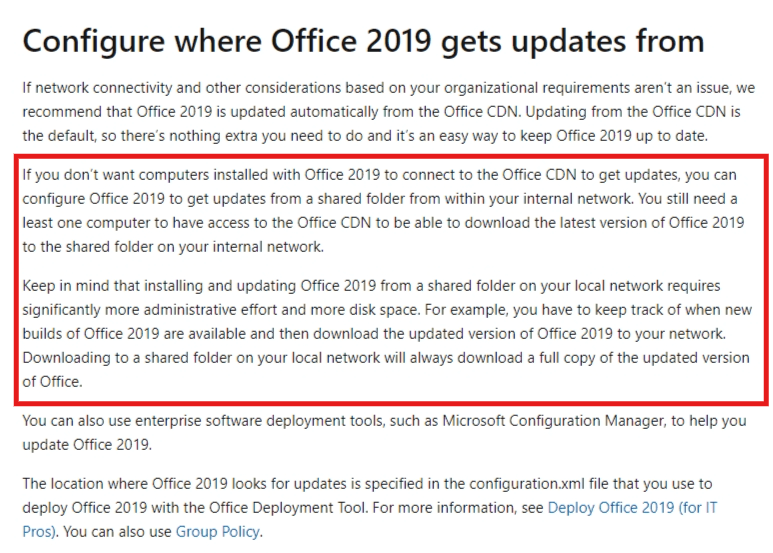Click the word 'Pros)' on the last line
773x553 pixels.
click(x=39, y=532)
